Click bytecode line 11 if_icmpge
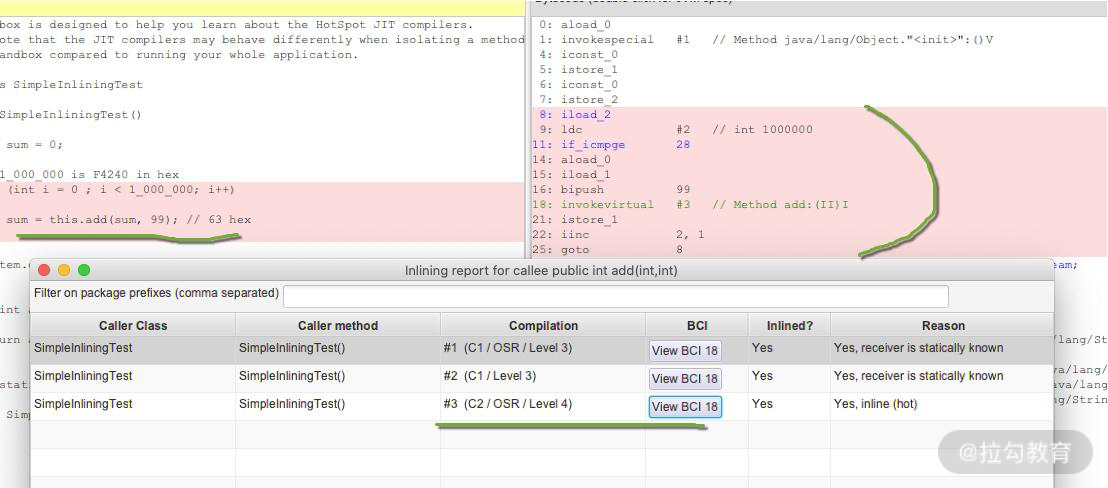Viewport: 1108px width, 488px height. tap(592, 144)
